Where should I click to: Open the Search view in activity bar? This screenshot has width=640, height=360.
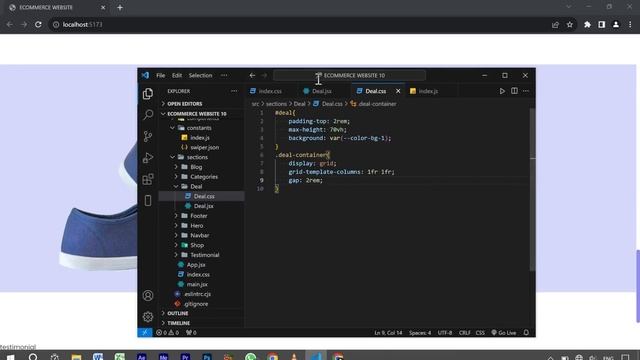coord(148,115)
